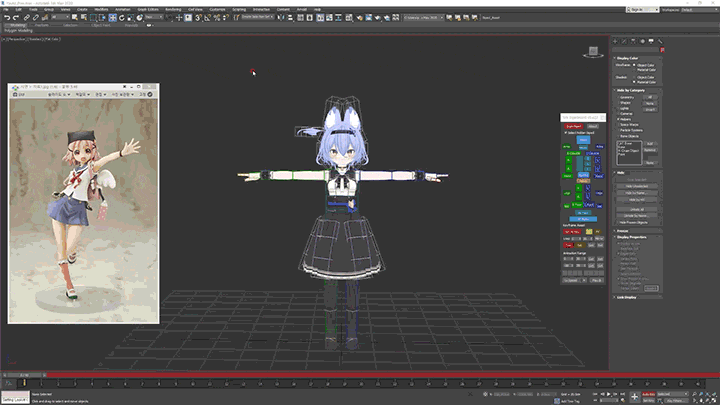Activate the Select and Move tool
Viewport: 720px width, 405px height.
click(x=112, y=17)
